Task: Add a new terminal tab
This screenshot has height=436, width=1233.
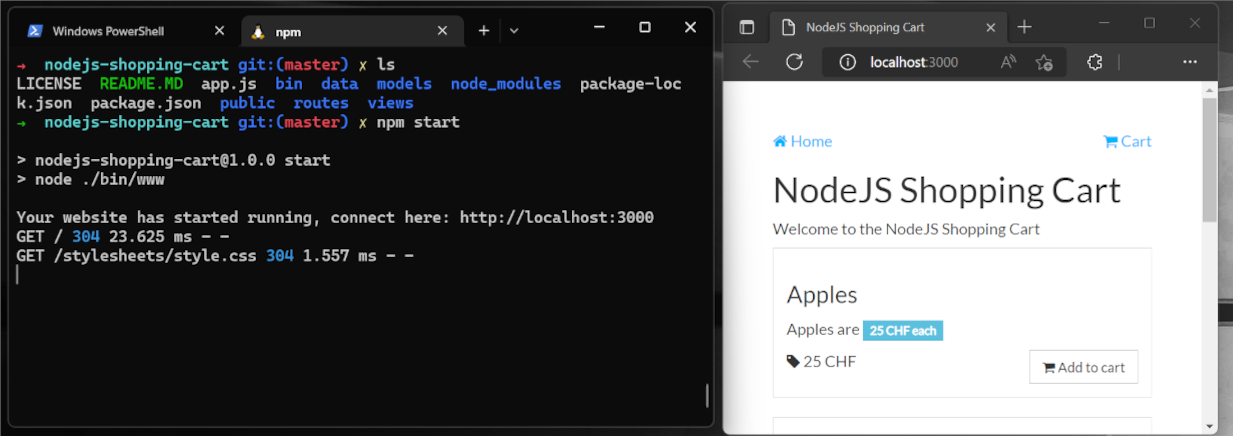Action: pyautogui.click(x=484, y=31)
